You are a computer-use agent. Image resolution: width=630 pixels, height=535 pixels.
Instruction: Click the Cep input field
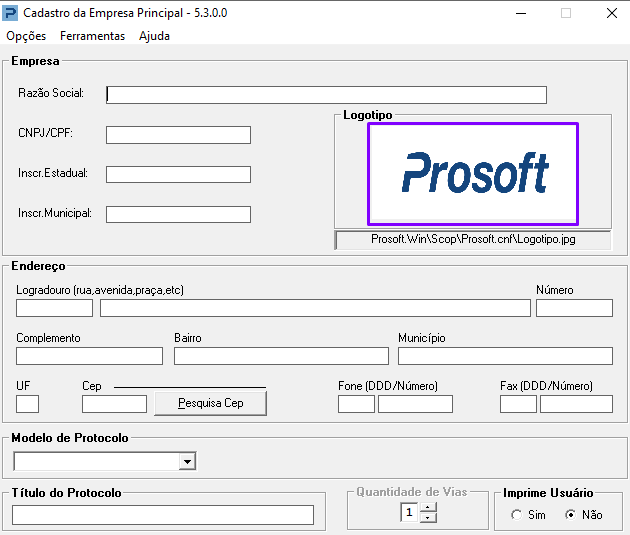[x=114, y=404]
